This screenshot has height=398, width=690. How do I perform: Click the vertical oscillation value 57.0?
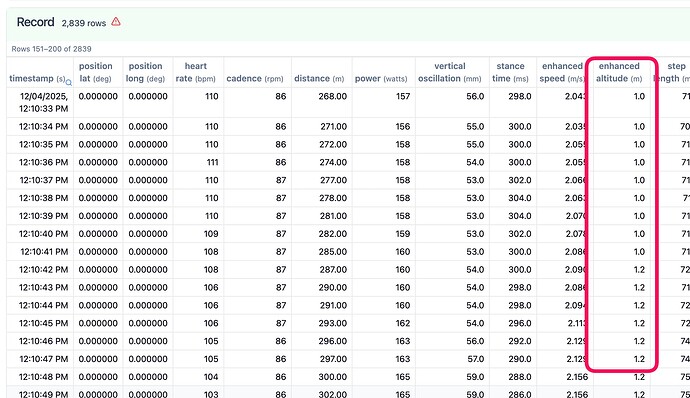point(476,359)
